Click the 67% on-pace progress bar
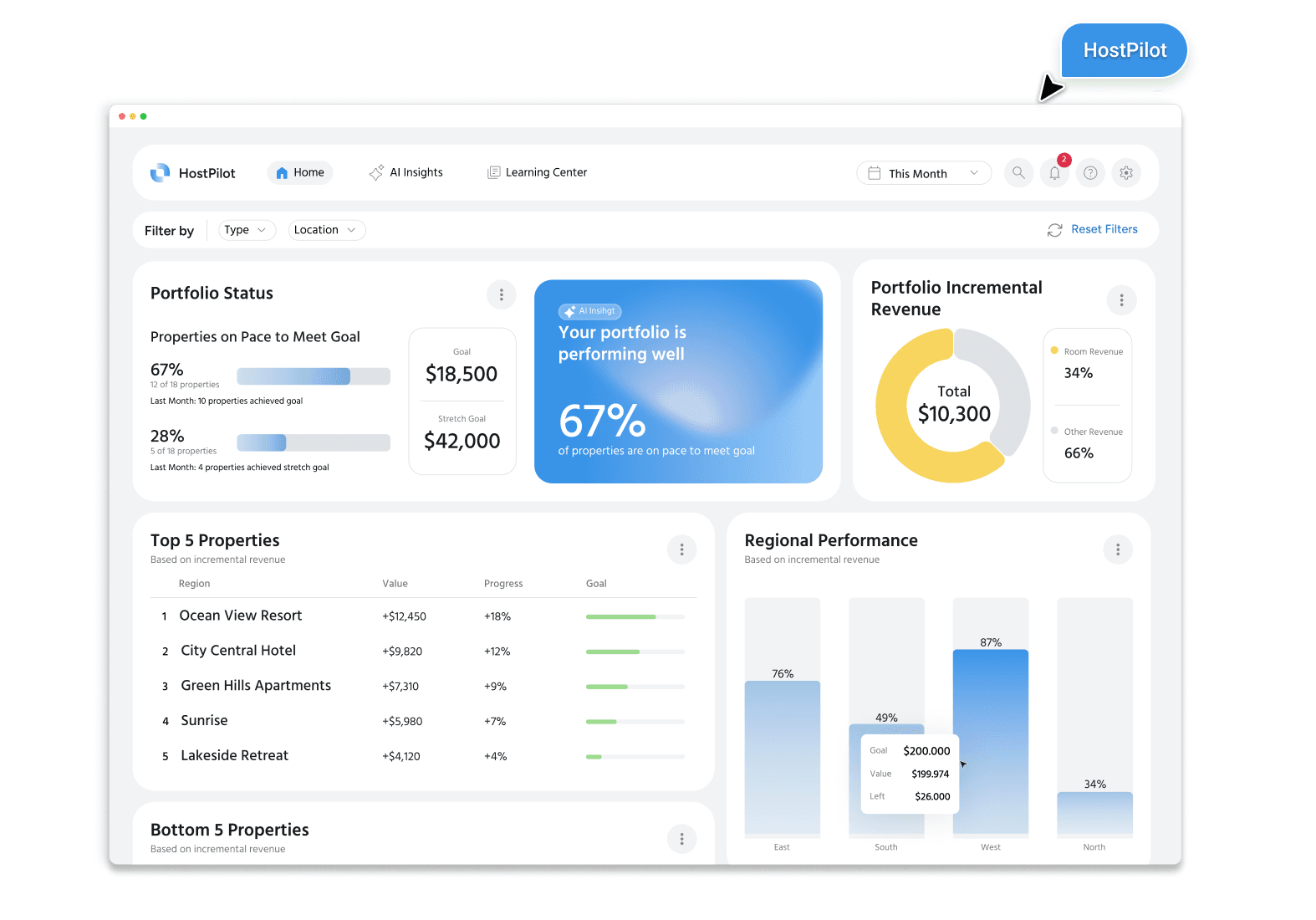This screenshot has height=920, width=1316. [x=314, y=376]
